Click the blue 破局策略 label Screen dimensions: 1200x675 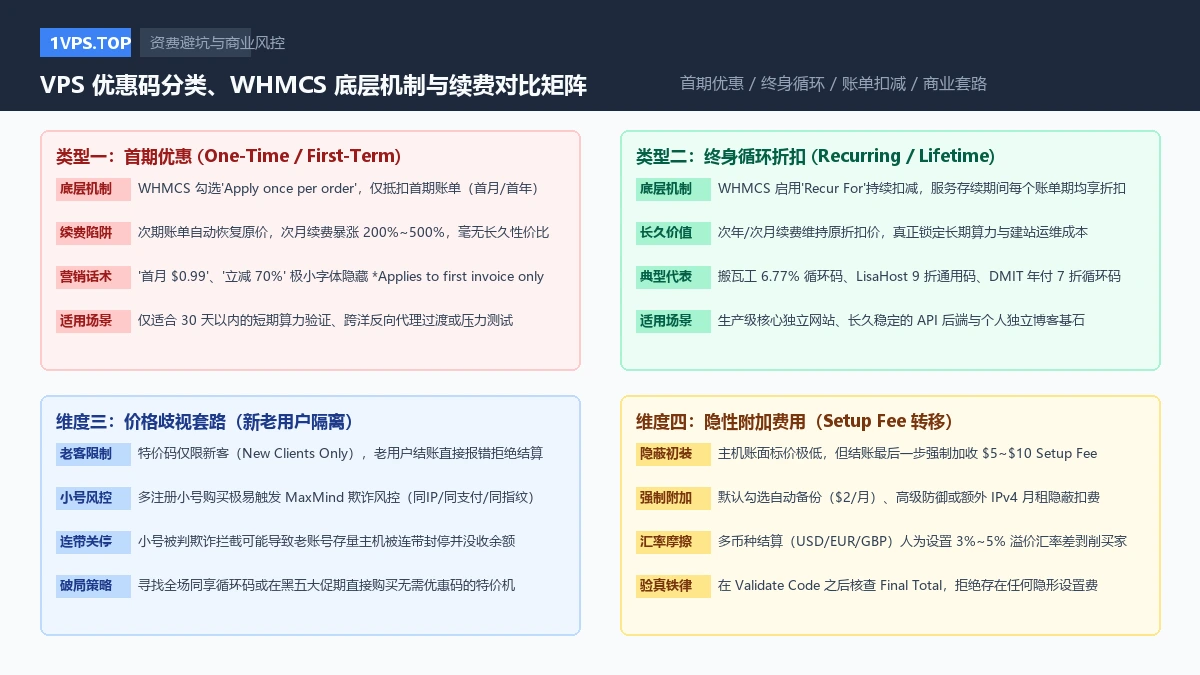tap(93, 585)
